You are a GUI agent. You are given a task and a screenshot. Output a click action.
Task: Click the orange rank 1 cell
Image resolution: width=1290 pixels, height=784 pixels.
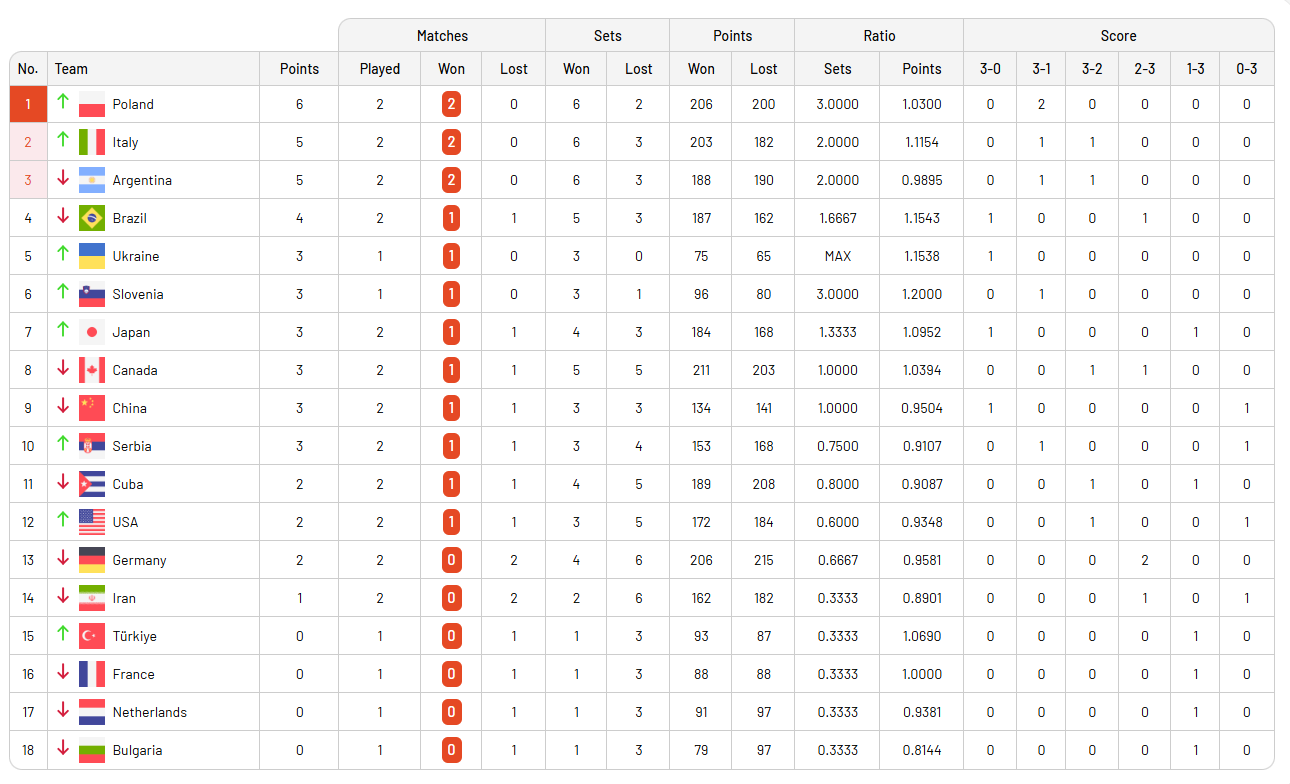[x=28, y=104]
